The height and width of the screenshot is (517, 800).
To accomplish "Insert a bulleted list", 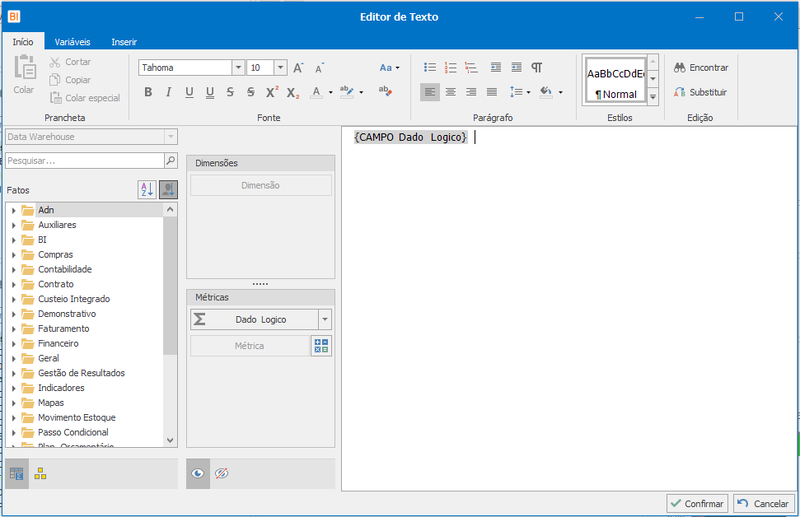I will tap(430, 67).
